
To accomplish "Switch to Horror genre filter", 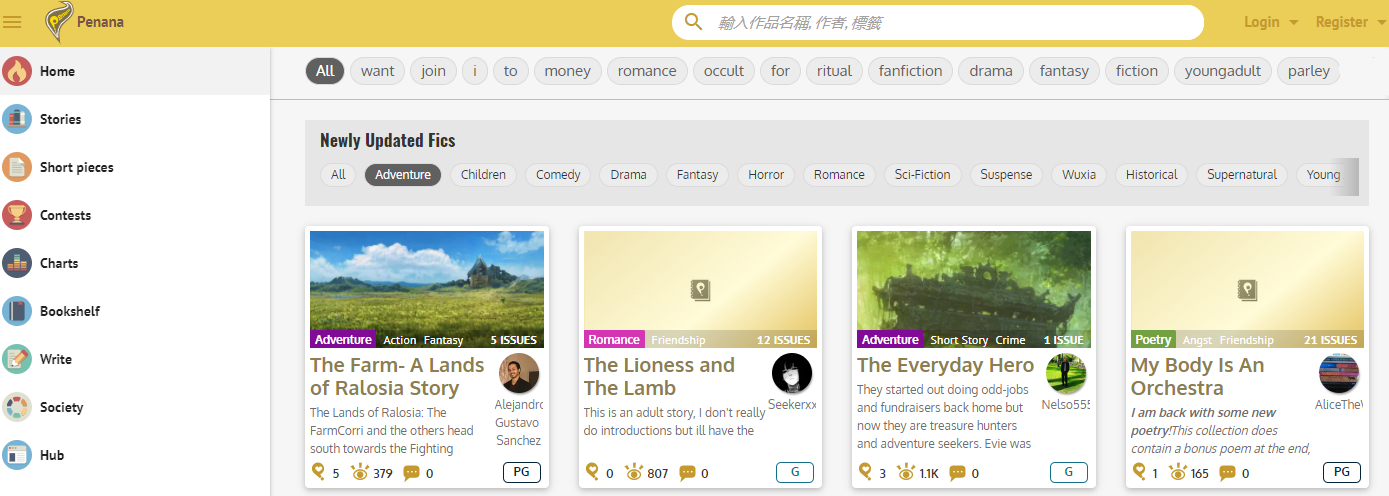I will click(x=766, y=174).
